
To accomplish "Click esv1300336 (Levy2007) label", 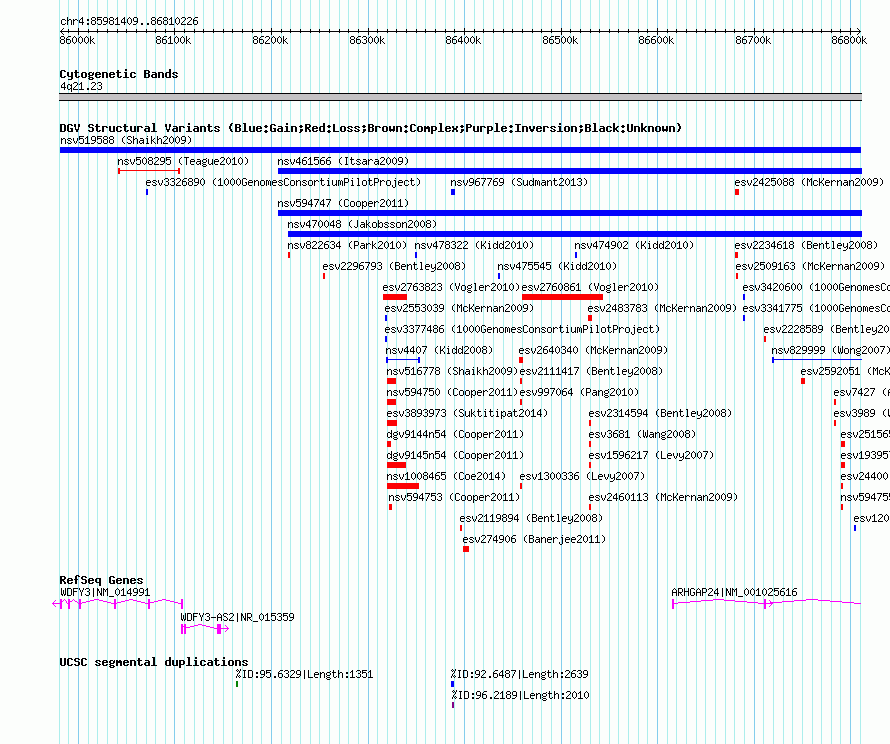I will click(582, 476).
